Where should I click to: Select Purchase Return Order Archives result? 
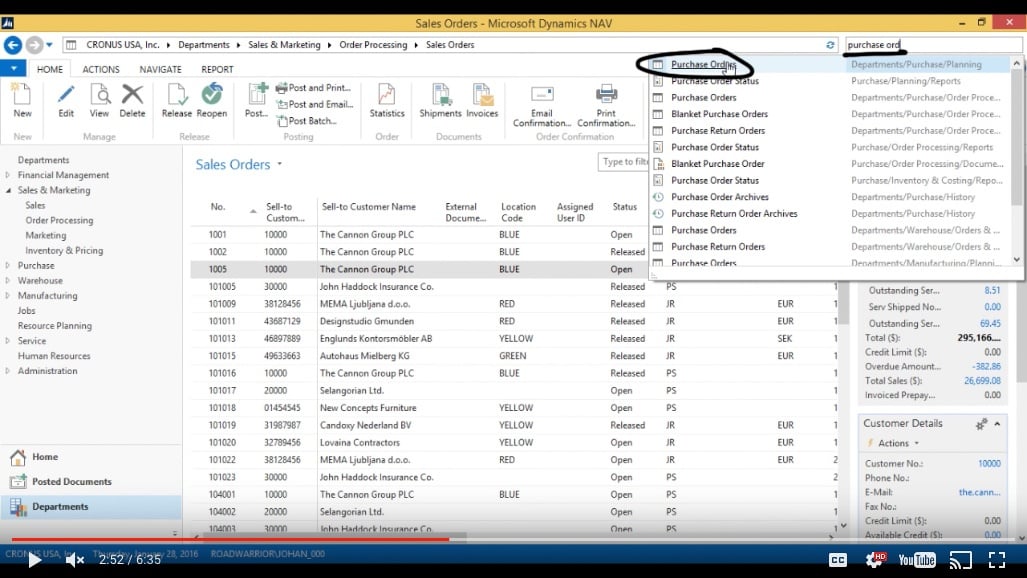tap(734, 214)
